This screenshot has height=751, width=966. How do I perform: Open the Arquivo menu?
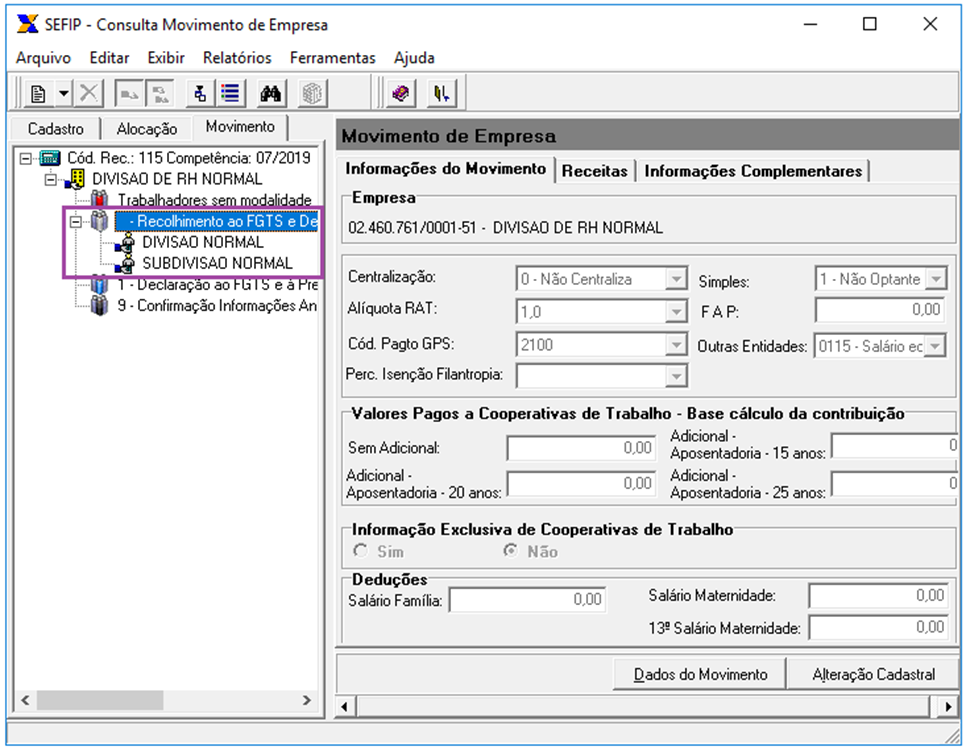pyautogui.click(x=43, y=58)
